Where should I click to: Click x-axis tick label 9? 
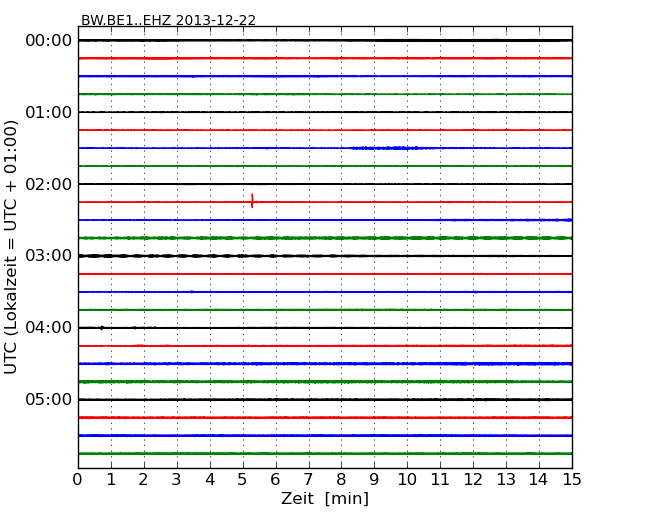pos(374,479)
